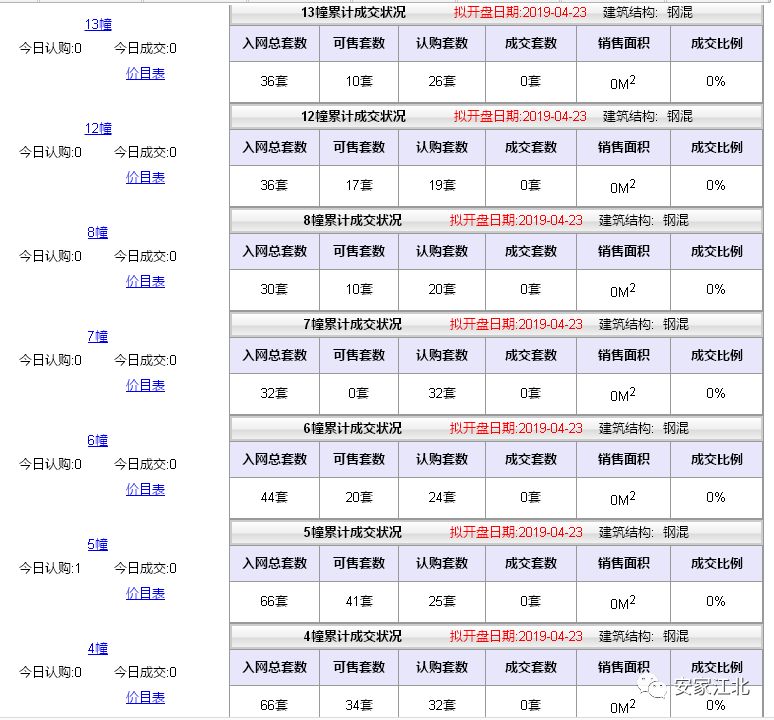Click 可售套数 column header in 12幢 table
The height and width of the screenshot is (720, 774).
pyautogui.click(x=359, y=148)
